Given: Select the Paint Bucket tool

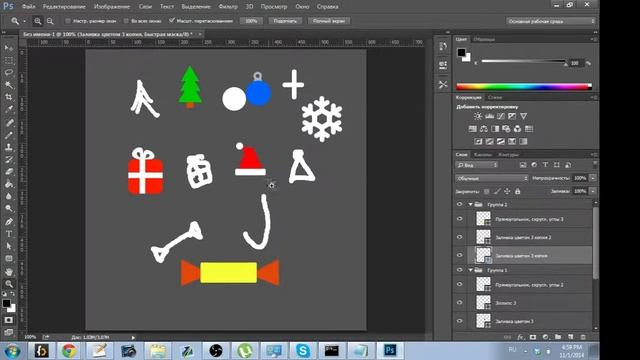Looking at the screenshot, I should point(9,184).
